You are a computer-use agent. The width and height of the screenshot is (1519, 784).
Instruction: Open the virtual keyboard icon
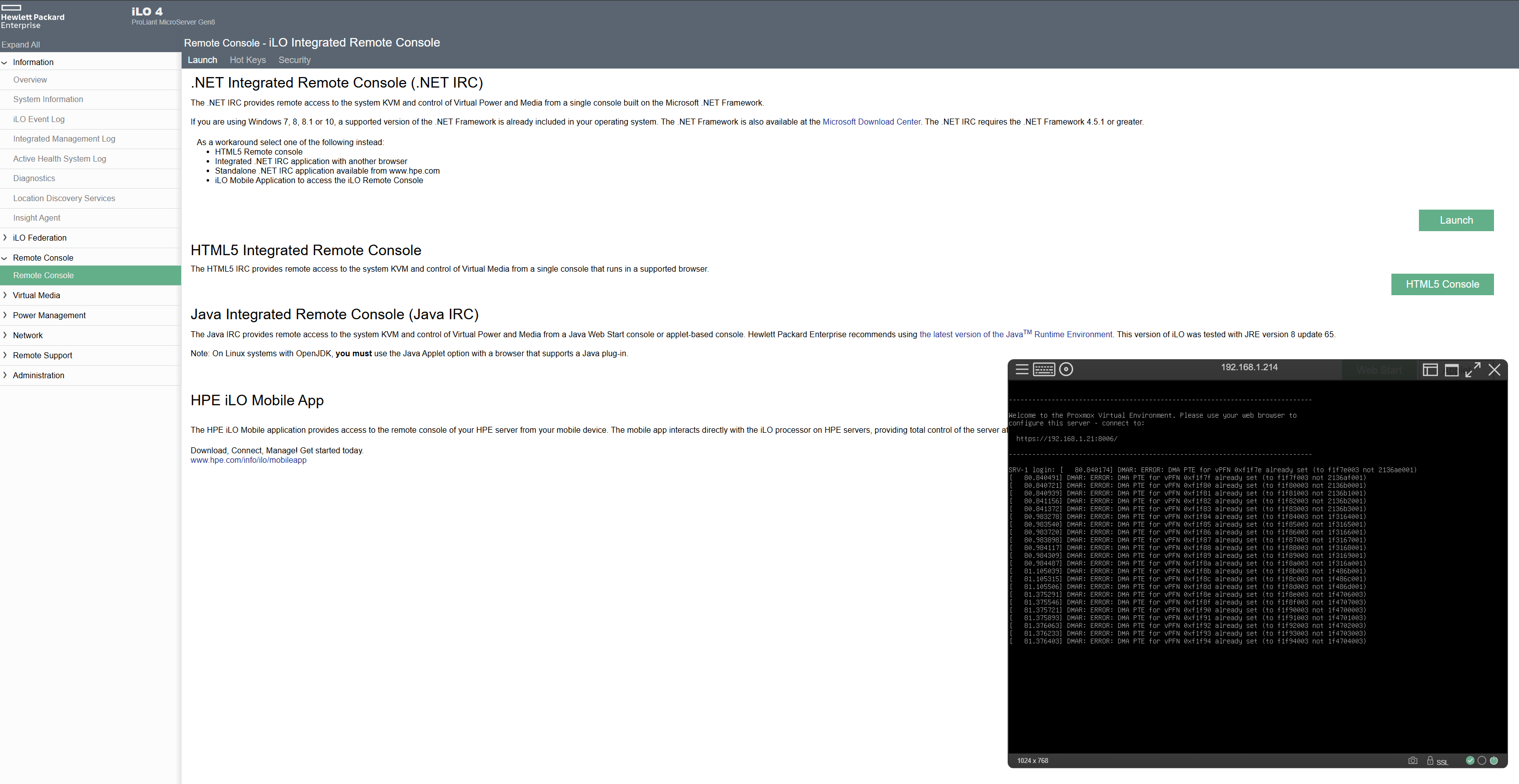1044,370
